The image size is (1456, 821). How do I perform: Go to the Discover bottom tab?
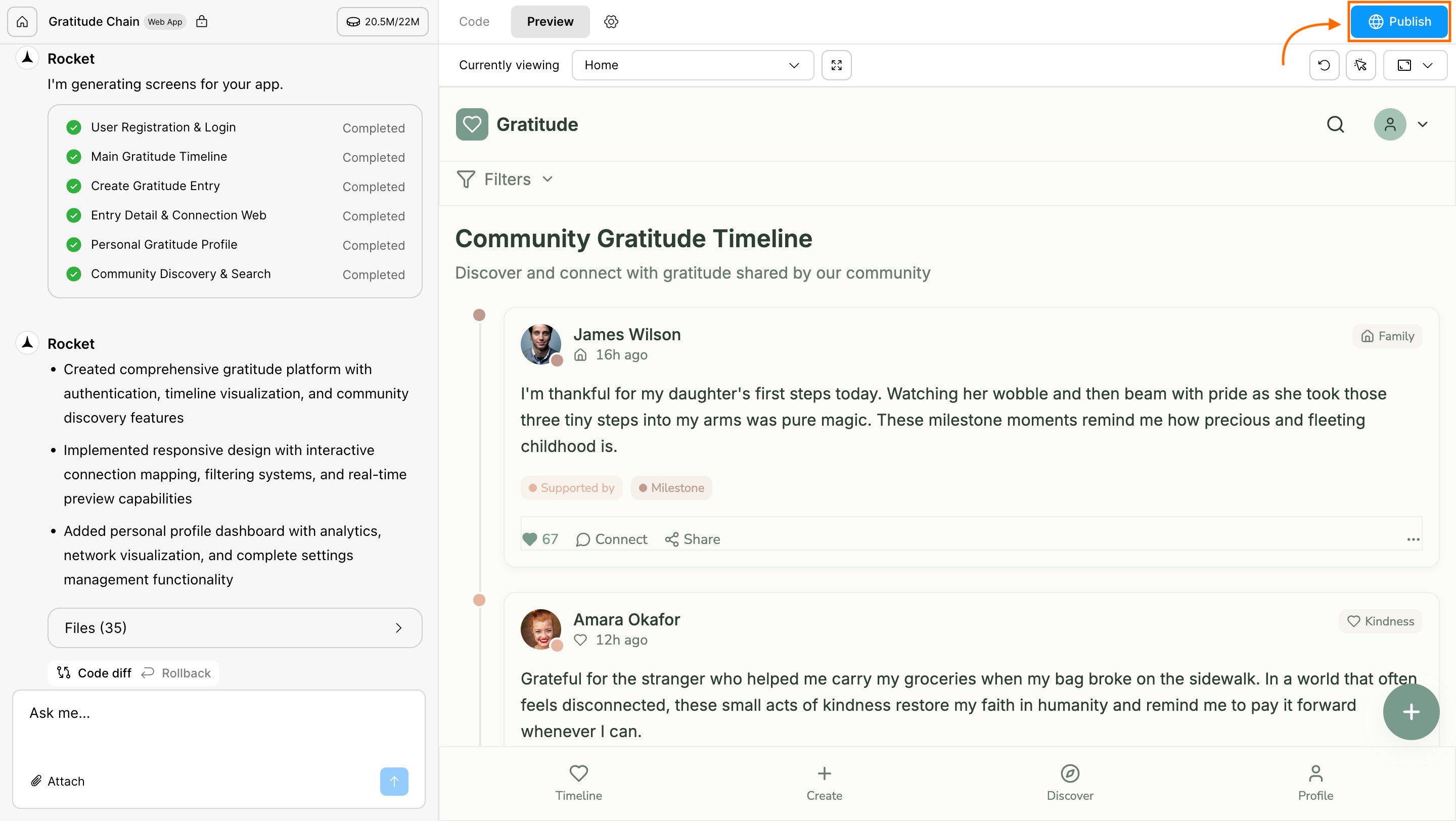[1070, 783]
